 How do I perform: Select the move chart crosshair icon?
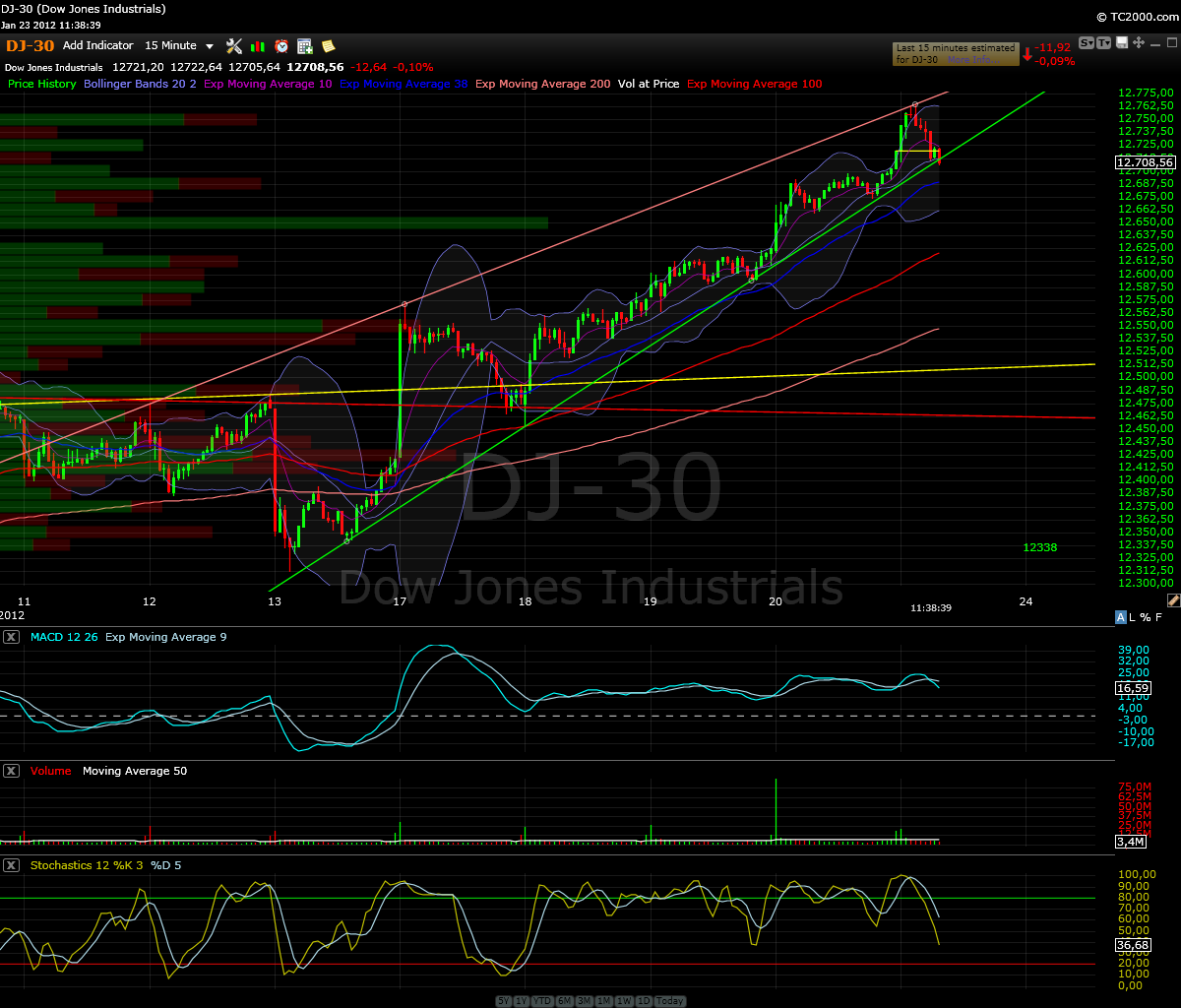point(1138,42)
